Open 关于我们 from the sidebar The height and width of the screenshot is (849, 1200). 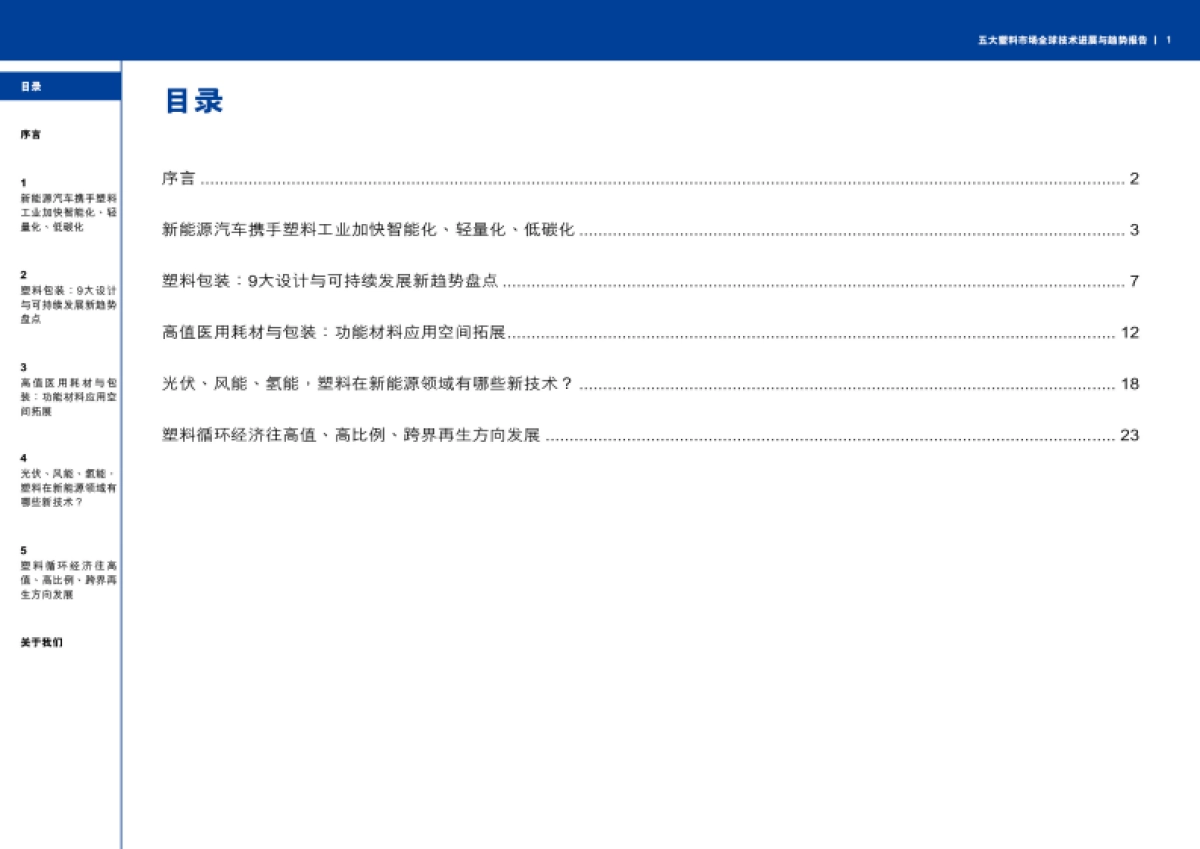tap(40, 642)
